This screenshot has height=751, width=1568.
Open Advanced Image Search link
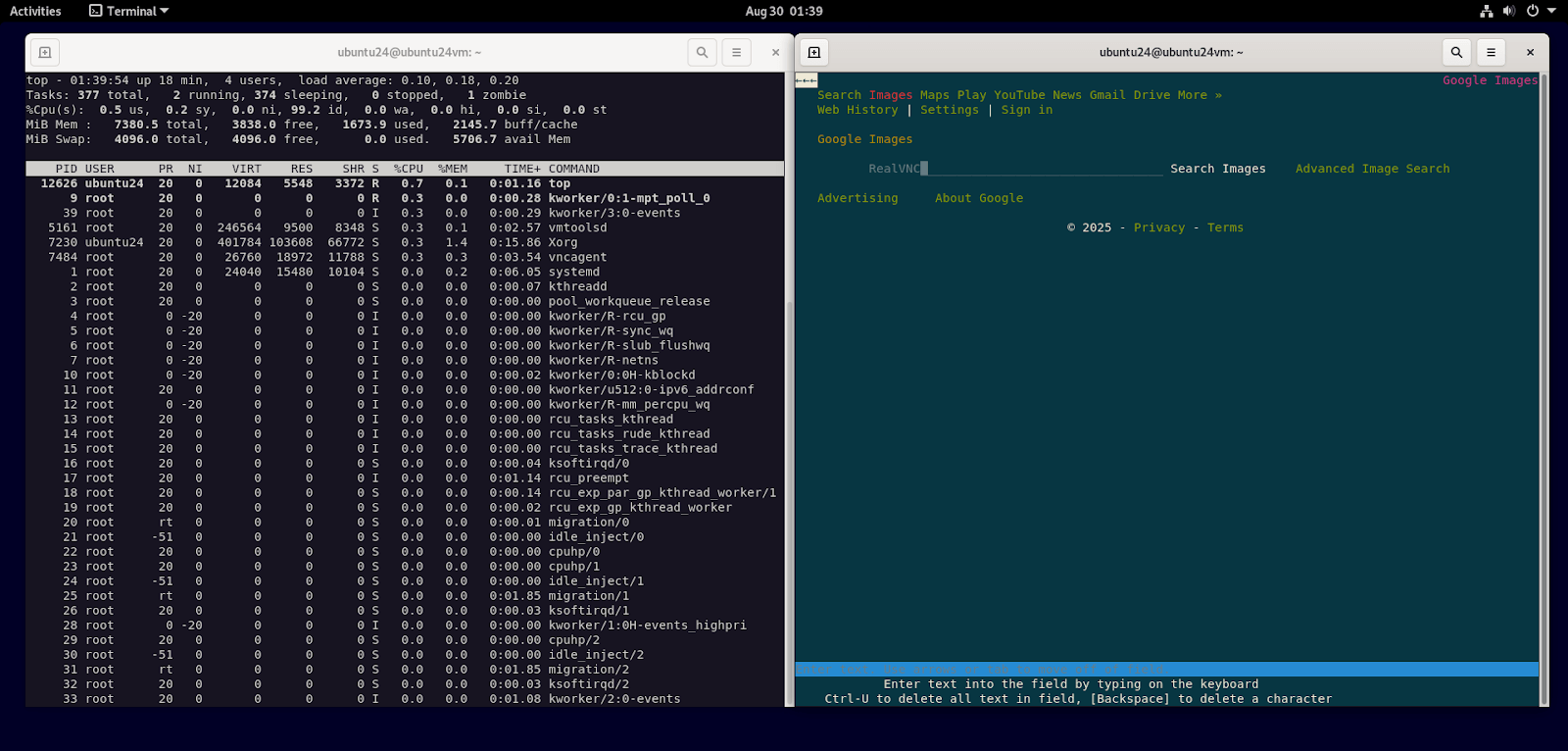tap(1372, 169)
